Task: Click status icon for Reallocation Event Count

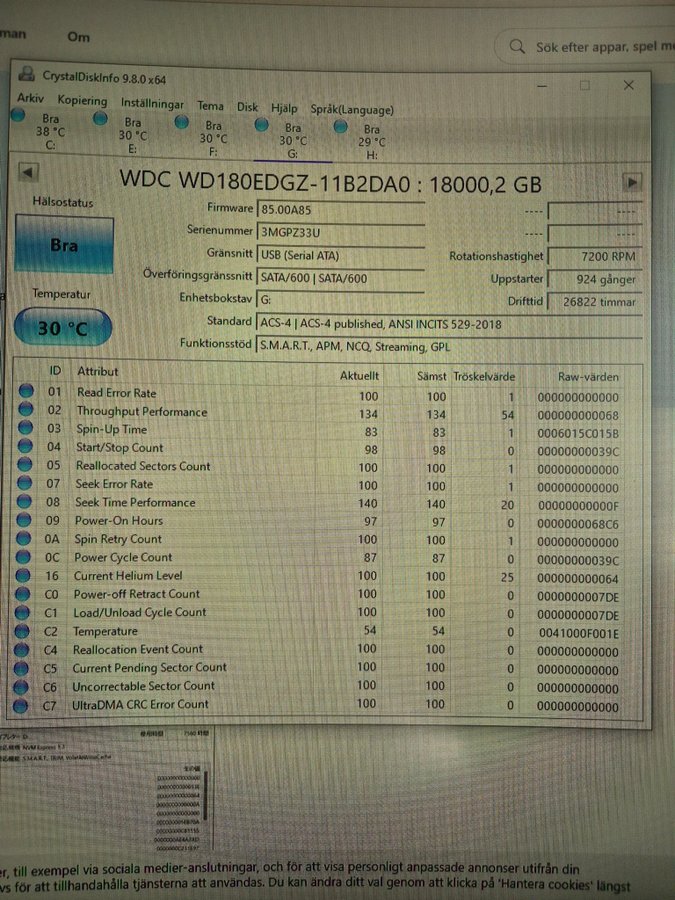Action: [x=21, y=650]
